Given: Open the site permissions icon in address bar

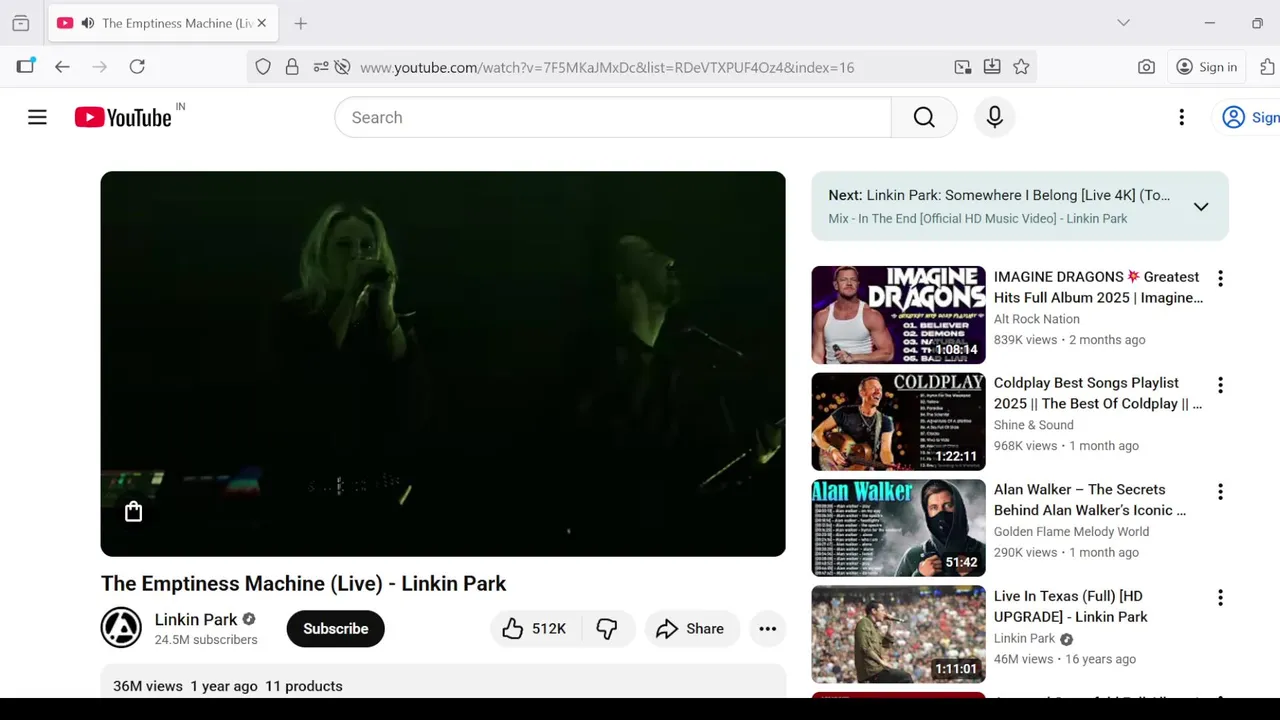Looking at the screenshot, I should pos(321,67).
